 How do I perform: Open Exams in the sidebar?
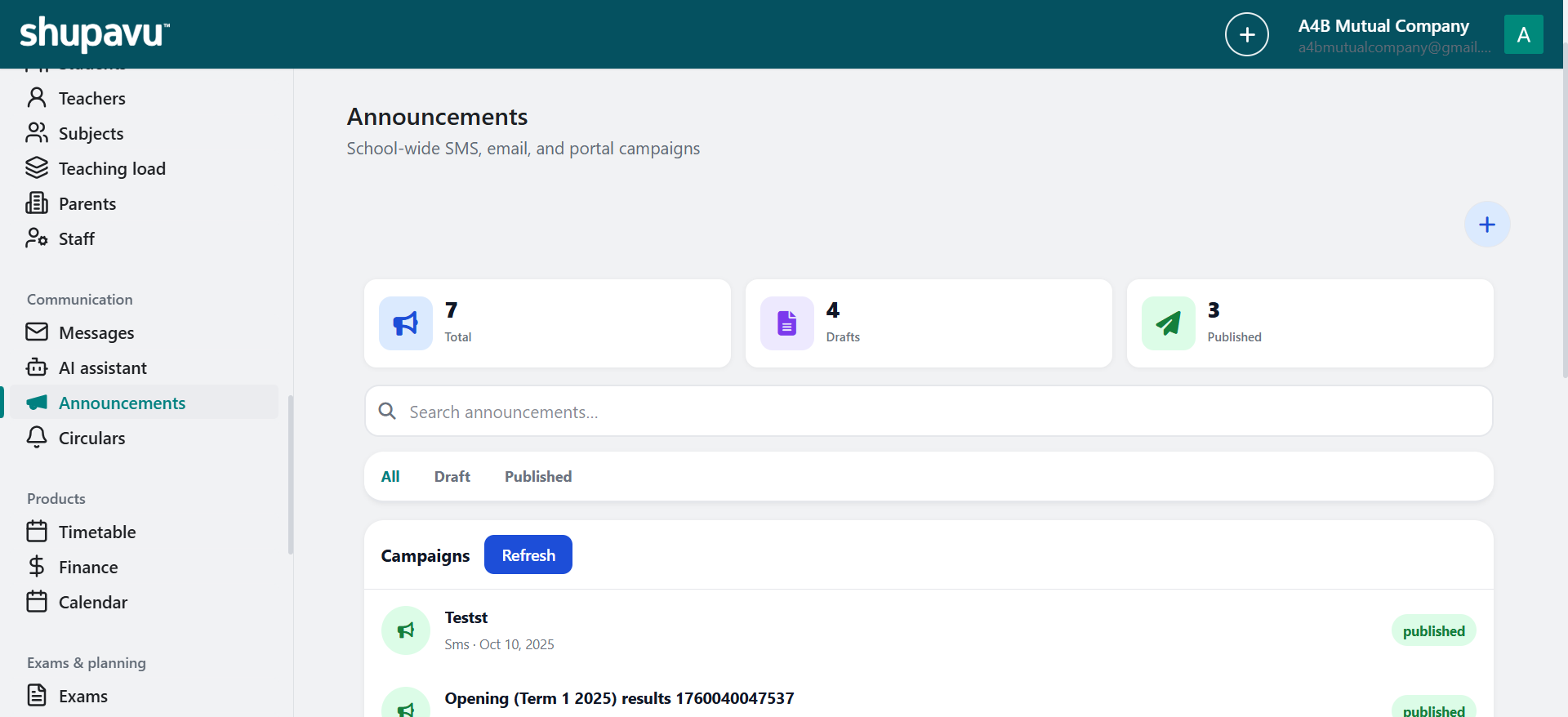click(x=83, y=697)
